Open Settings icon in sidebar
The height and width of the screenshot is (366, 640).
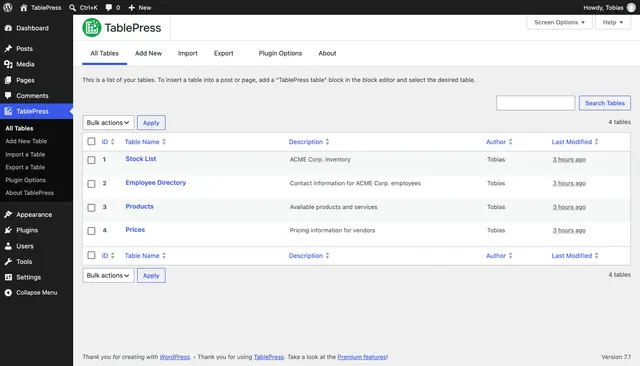pos(8,277)
